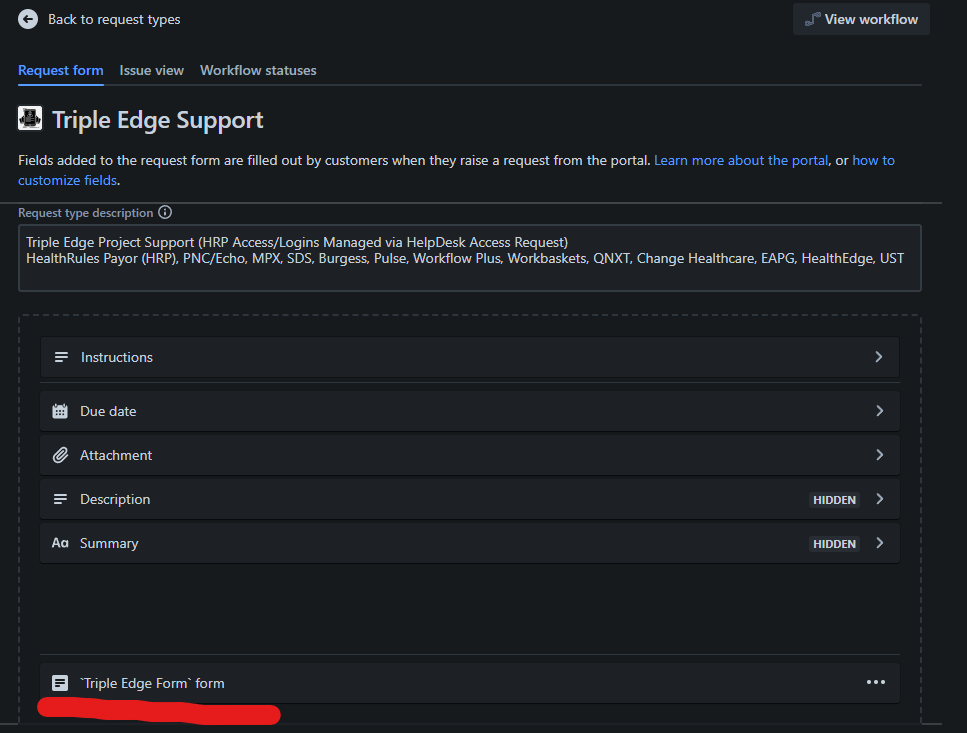Image resolution: width=967 pixels, height=733 pixels.
Task: Edit the request type description text box
Action: 470,258
